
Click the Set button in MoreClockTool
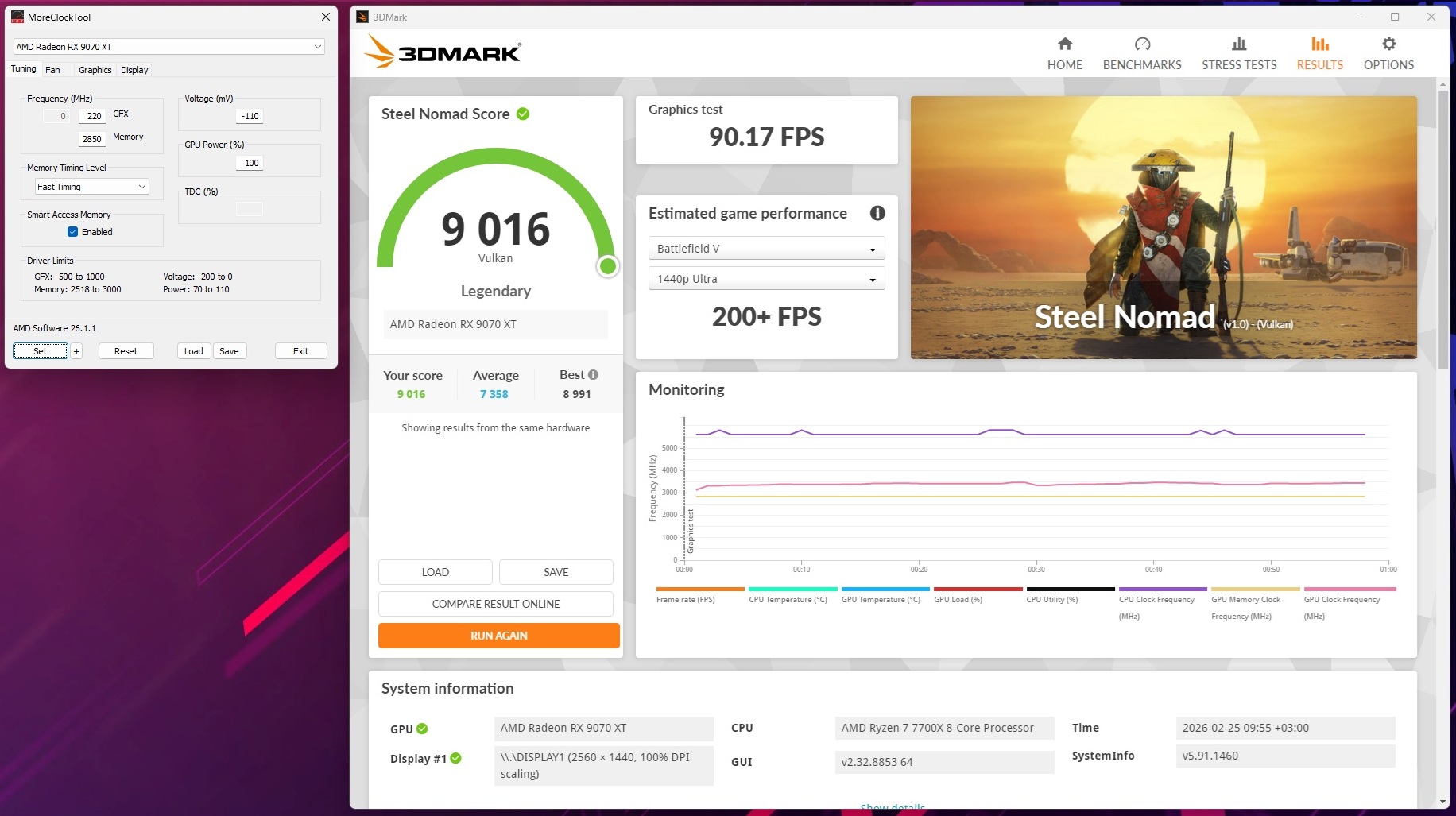coord(40,351)
